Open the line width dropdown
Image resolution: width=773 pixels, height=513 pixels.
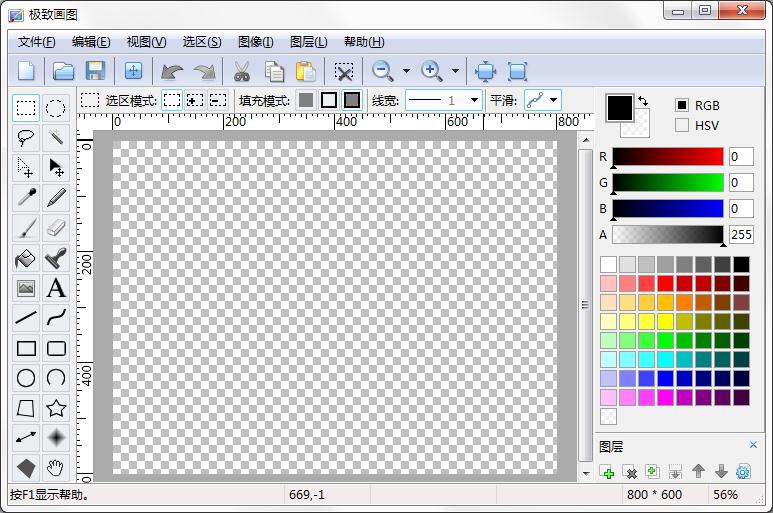475,100
